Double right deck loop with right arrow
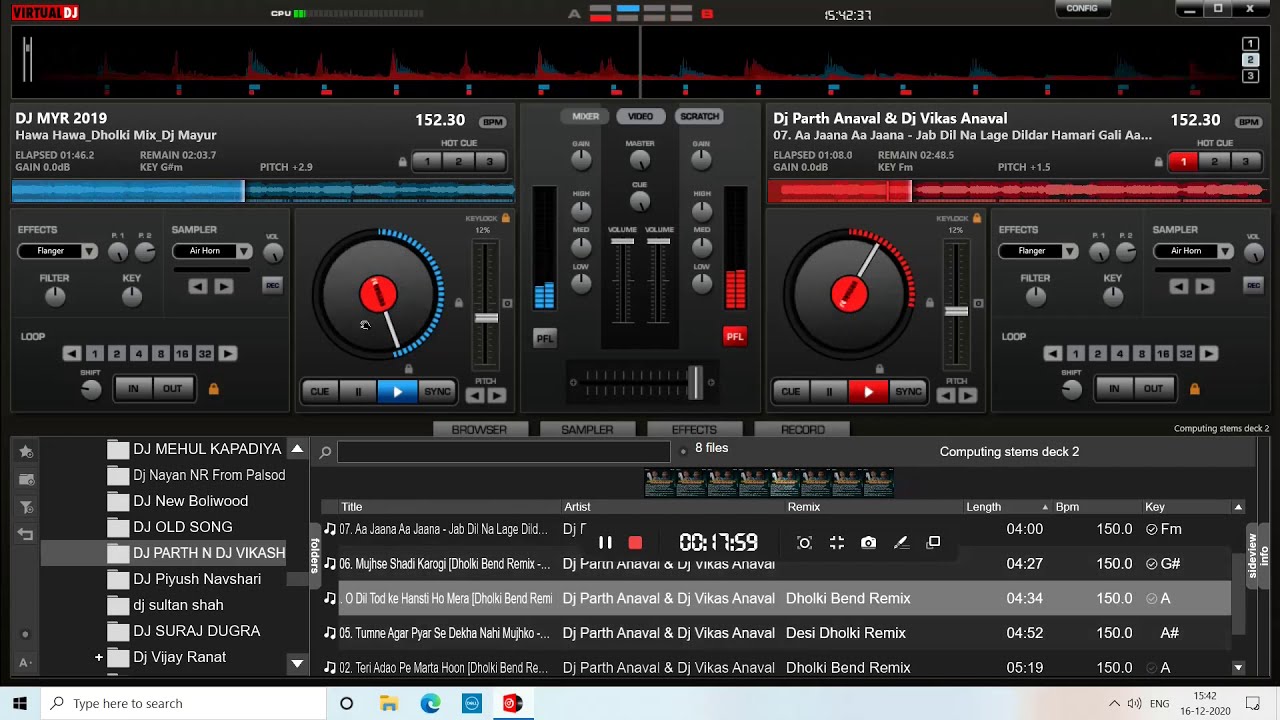The image size is (1280, 720). pos(1209,353)
